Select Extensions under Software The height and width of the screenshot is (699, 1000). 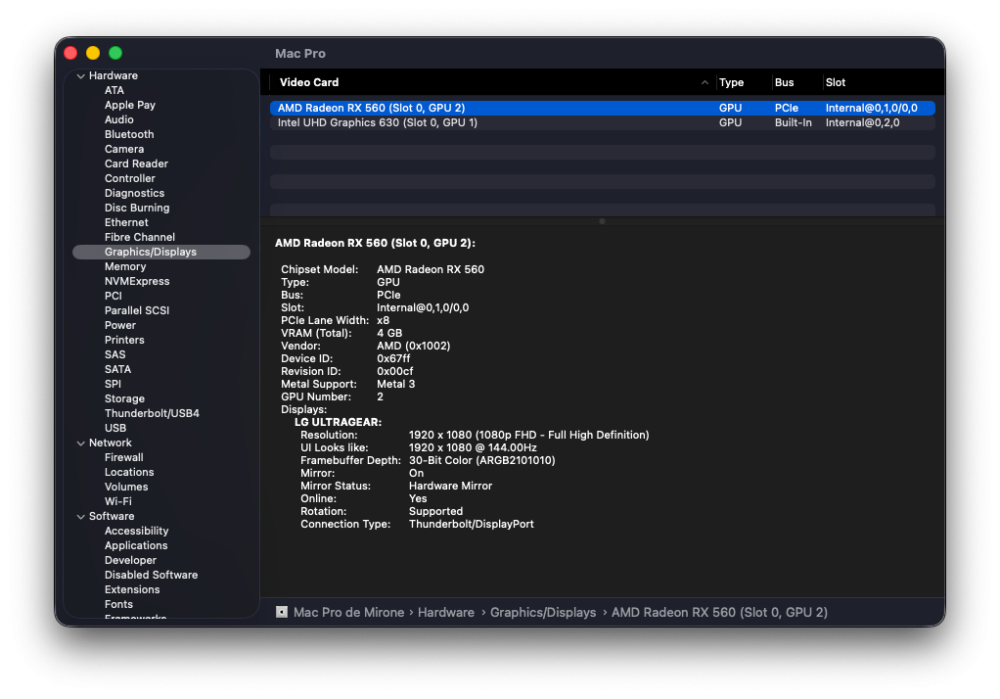[132, 590]
